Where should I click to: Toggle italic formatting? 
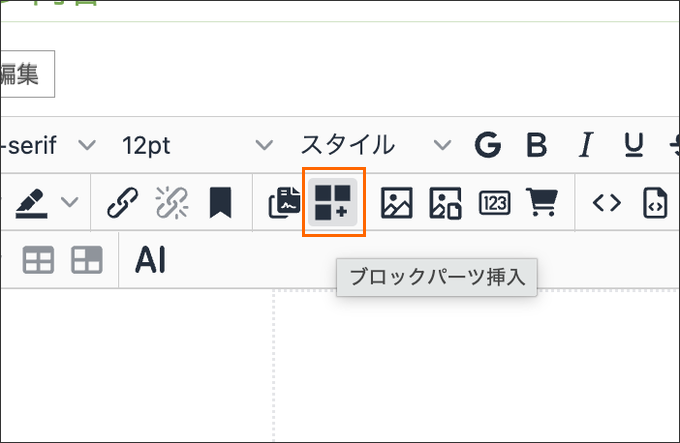tap(587, 145)
